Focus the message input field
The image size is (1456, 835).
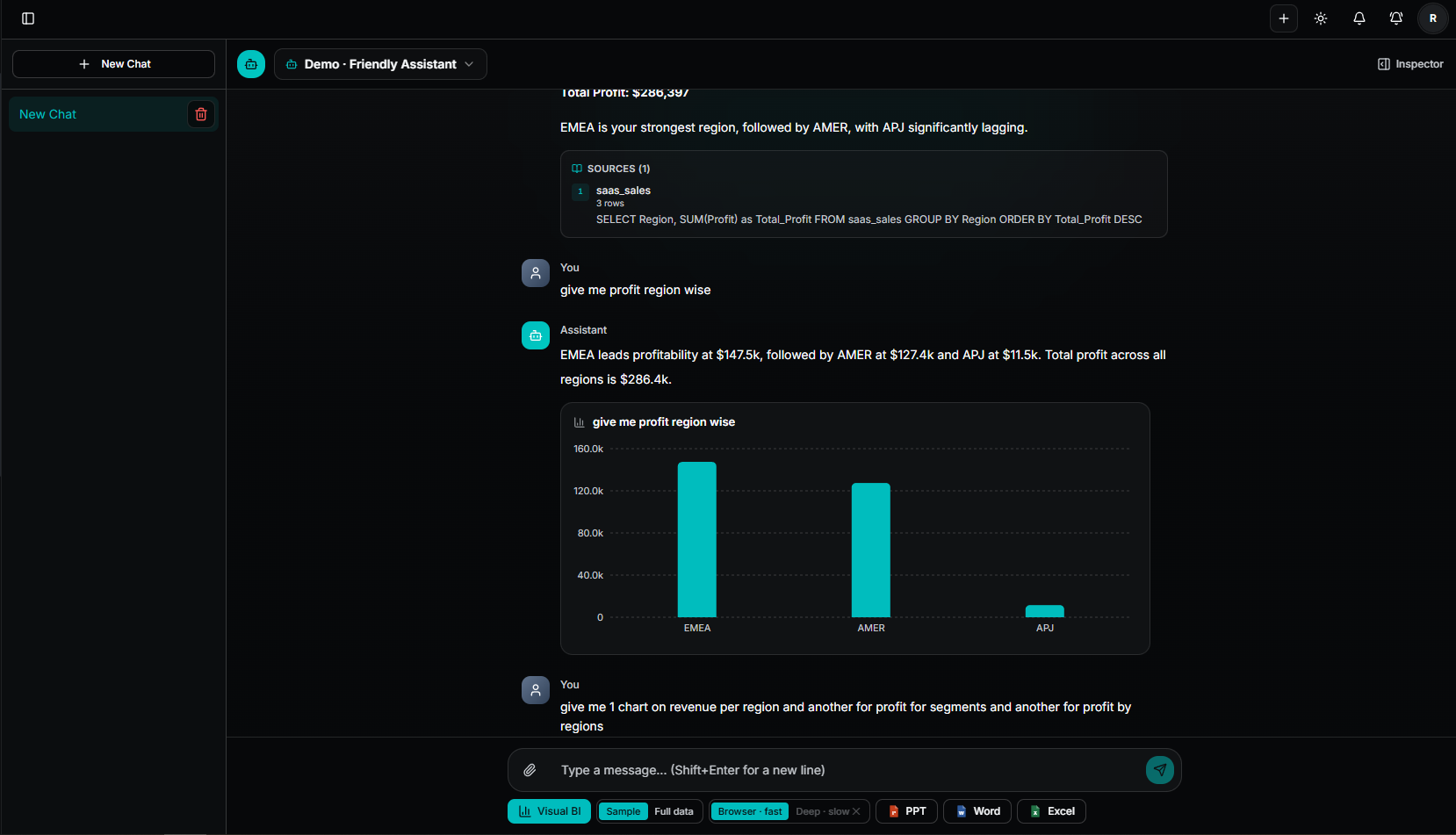(843, 770)
